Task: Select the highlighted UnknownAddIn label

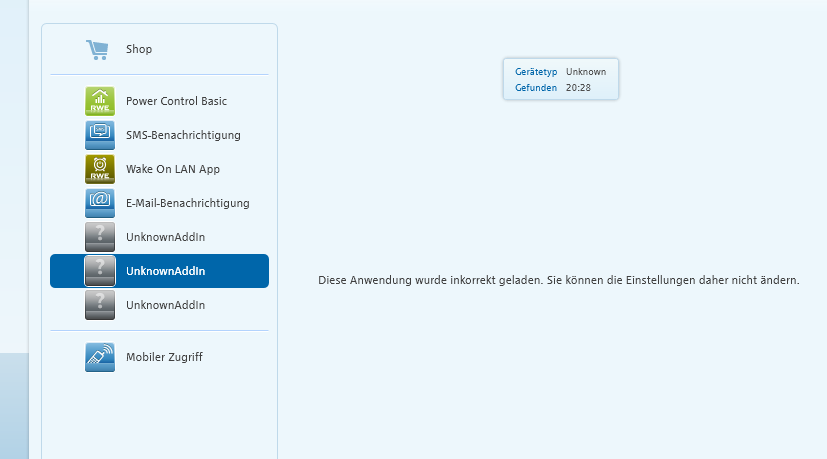Action: point(165,271)
